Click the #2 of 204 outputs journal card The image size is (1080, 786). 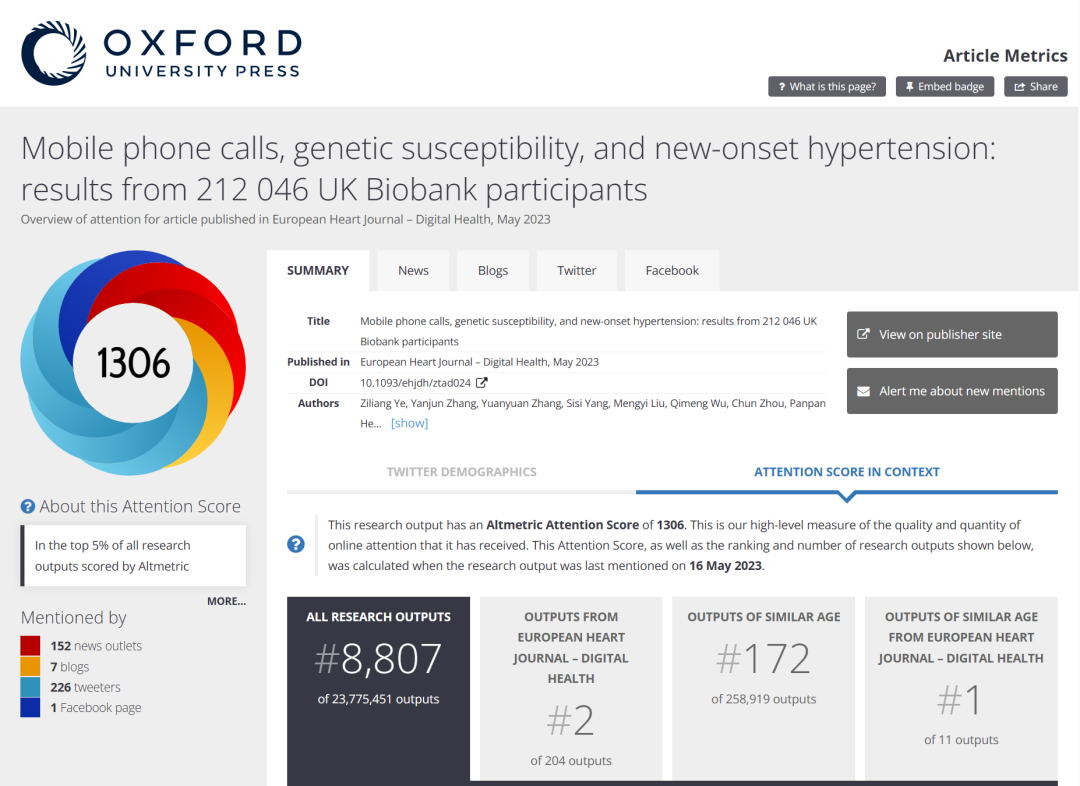click(571, 689)
